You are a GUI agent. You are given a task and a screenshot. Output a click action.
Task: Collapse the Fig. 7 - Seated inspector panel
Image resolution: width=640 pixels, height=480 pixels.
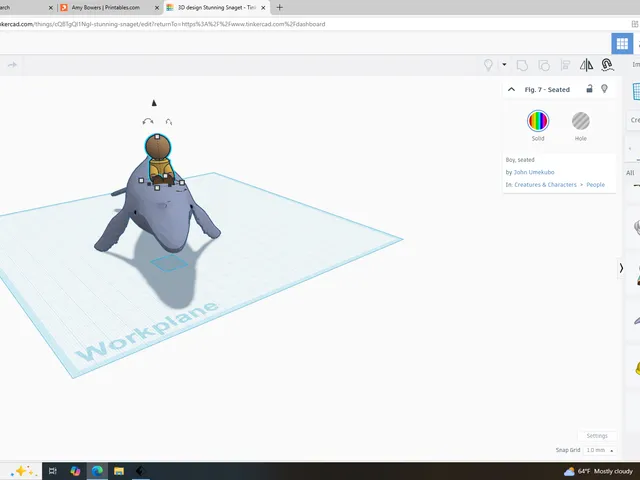tap(511, 89)
